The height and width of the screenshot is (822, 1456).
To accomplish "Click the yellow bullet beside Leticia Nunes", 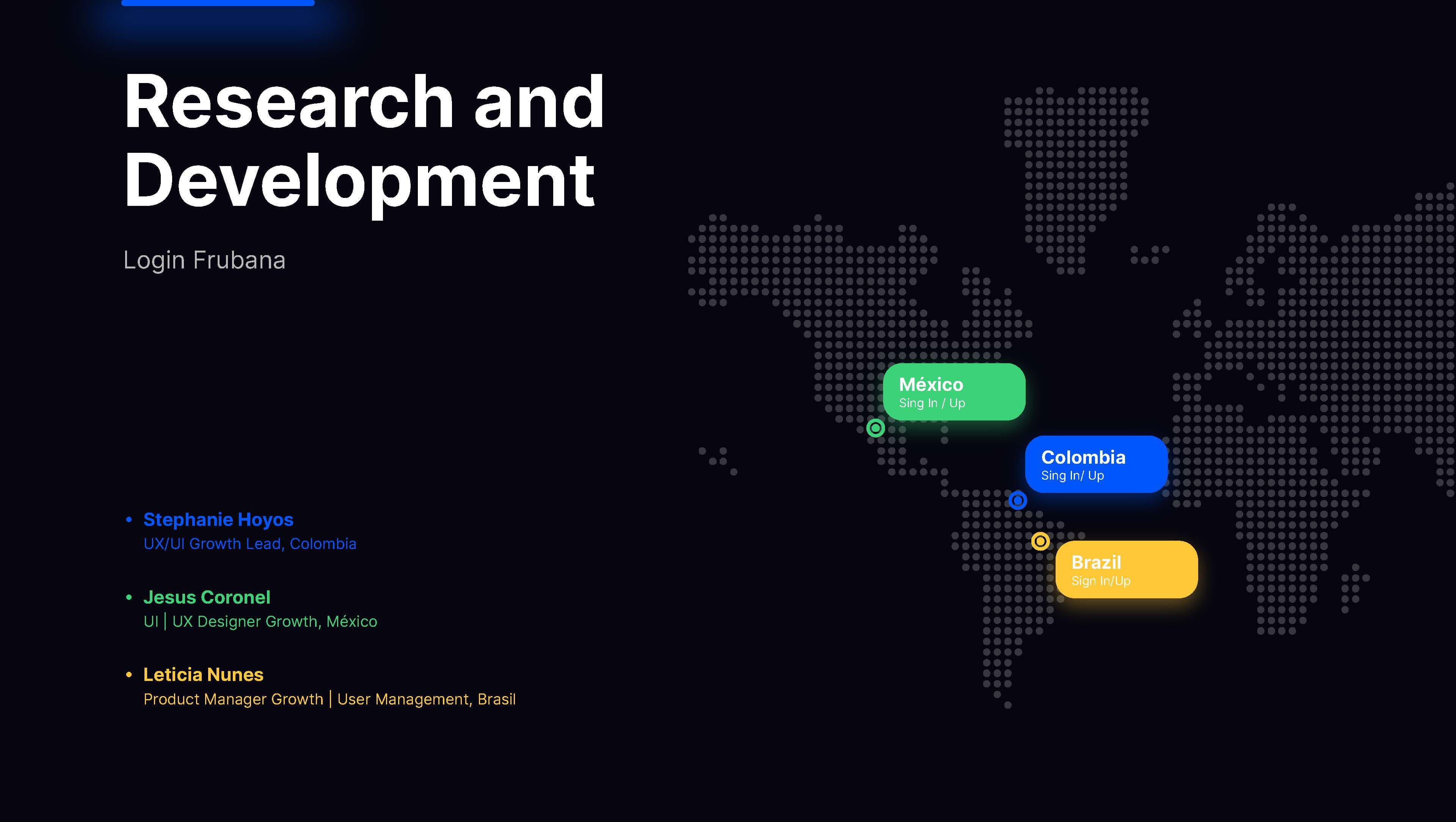I will tap(129, 675).
